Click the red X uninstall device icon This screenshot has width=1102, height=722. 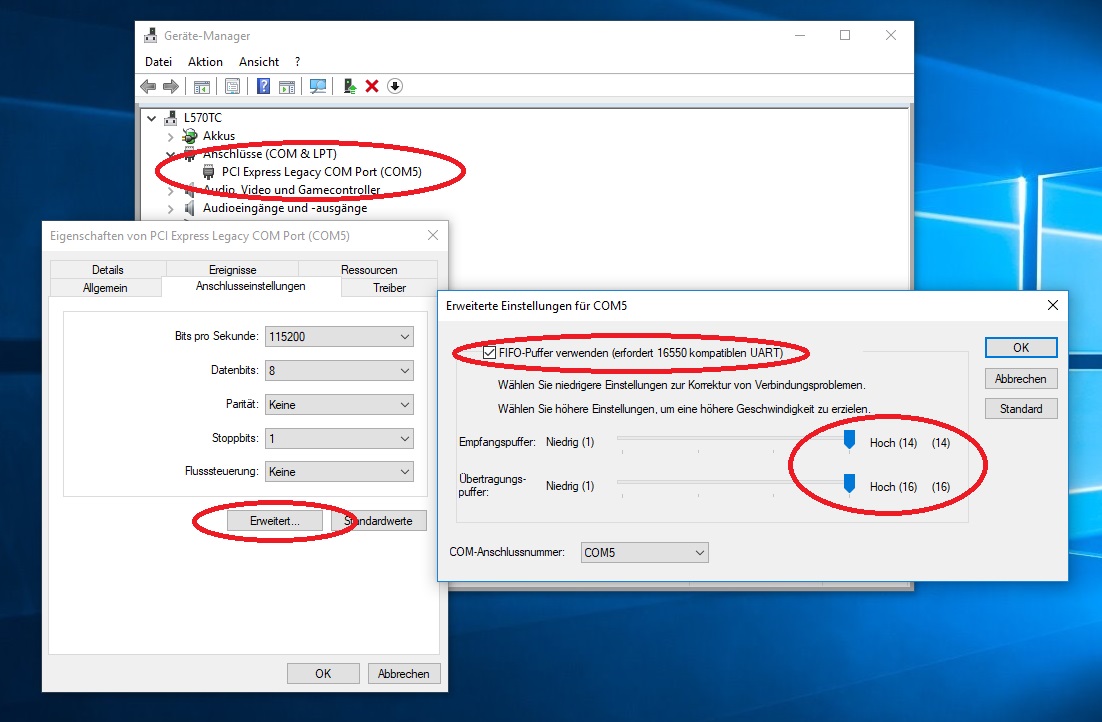(372, 86)
